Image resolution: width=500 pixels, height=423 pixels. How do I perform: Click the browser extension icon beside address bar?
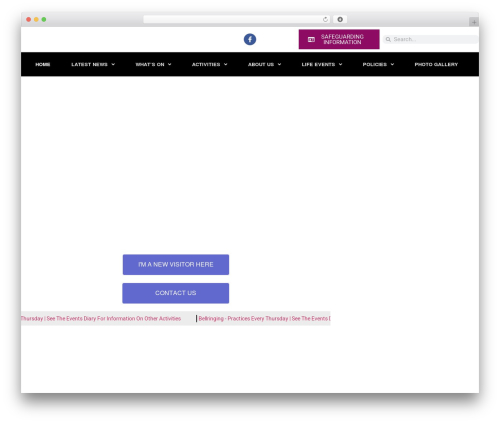tap(340, 19)
